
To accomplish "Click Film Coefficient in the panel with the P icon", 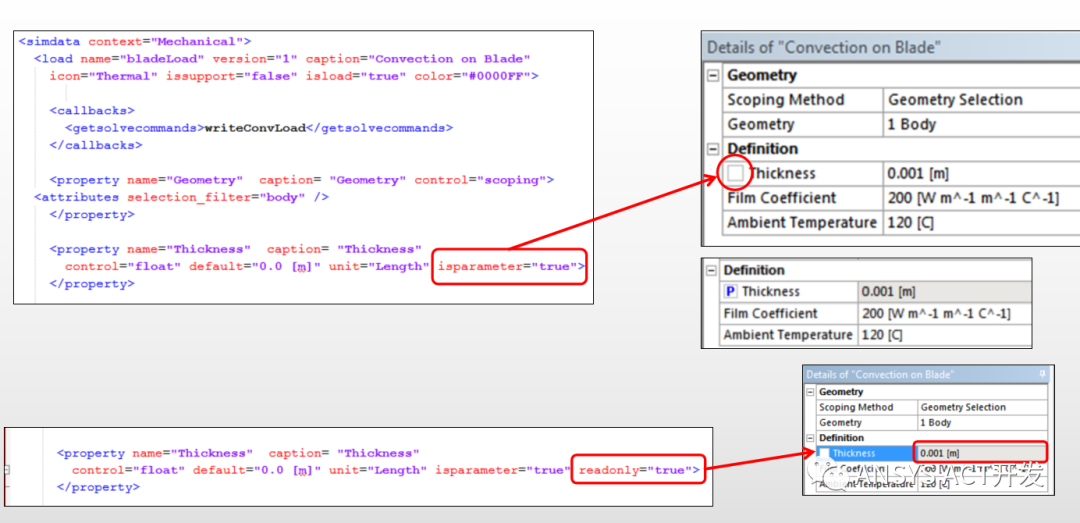I will [x=771, y=314].
